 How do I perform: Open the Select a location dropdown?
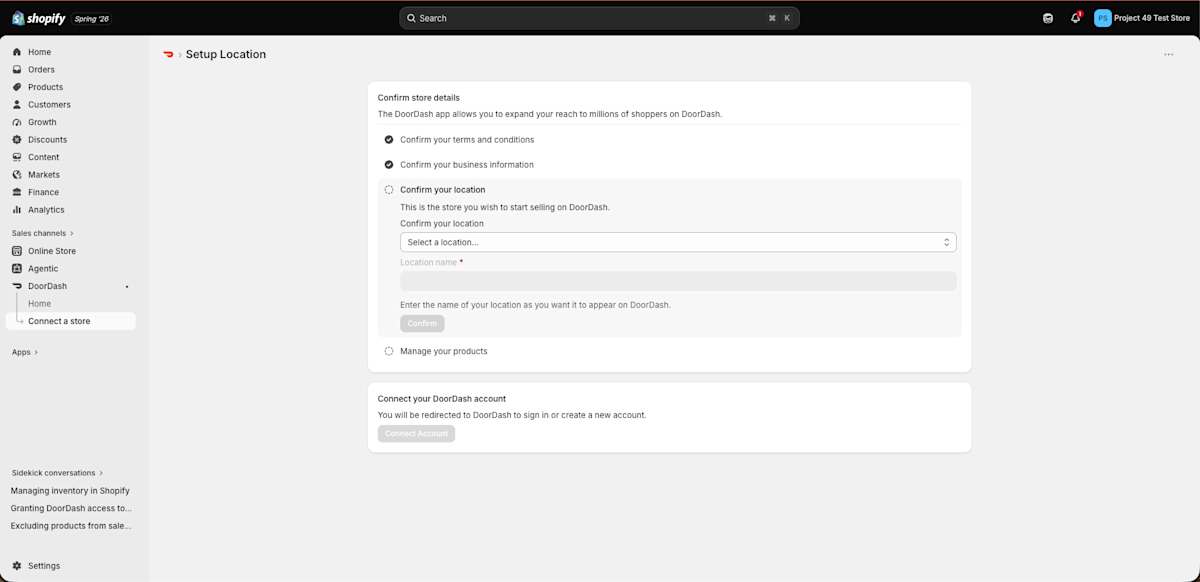pos(678,242)
